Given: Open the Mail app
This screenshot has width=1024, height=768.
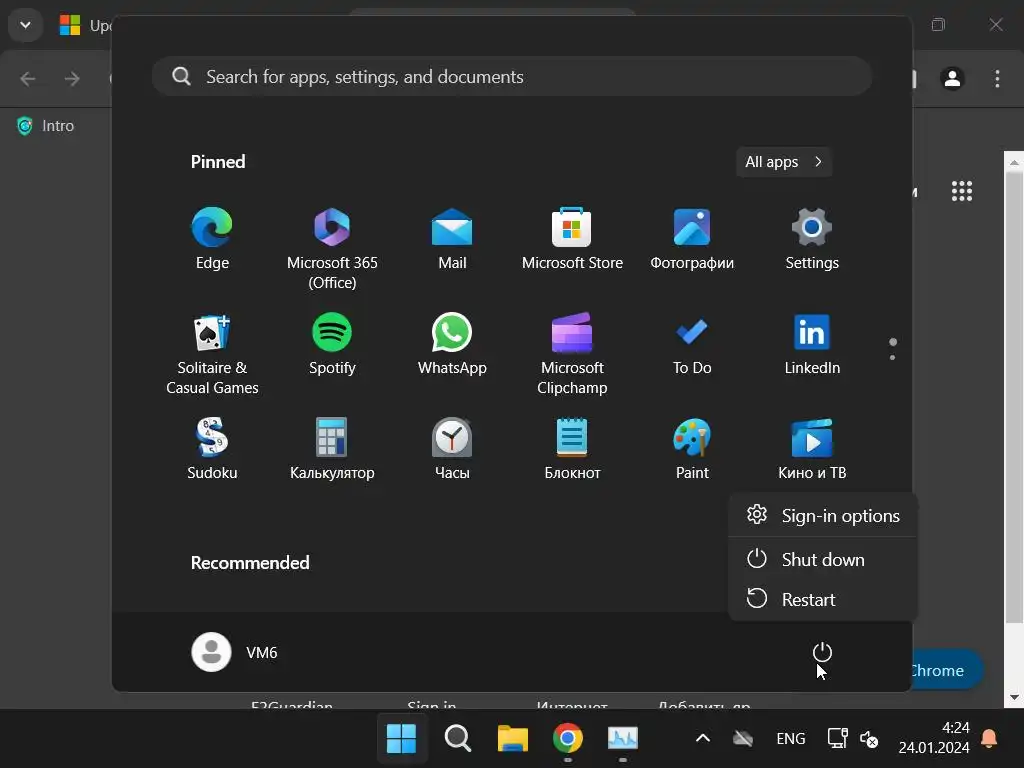Looking at the screenshot, I should pos(452,238).
